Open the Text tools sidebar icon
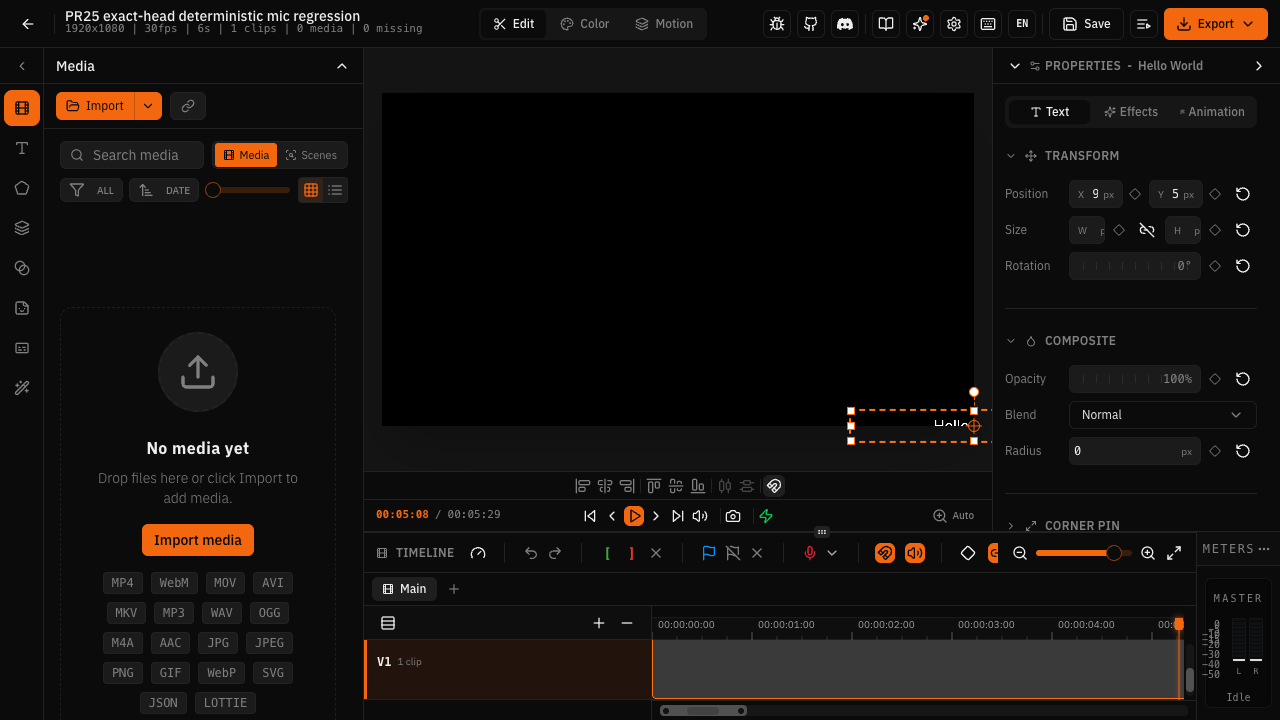 [22, 148]
